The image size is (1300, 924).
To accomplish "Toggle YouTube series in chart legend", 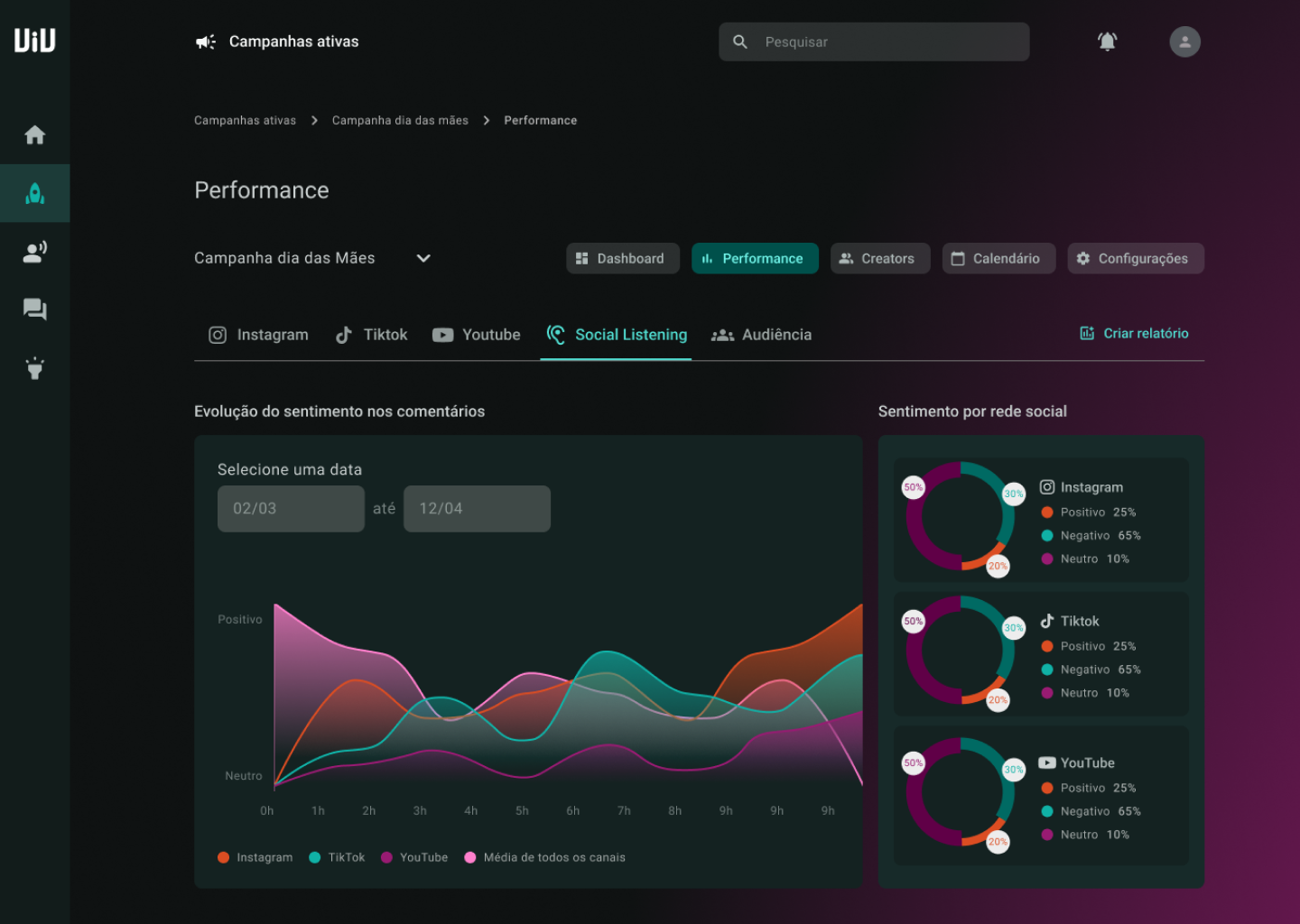I will tap(414, 857).
